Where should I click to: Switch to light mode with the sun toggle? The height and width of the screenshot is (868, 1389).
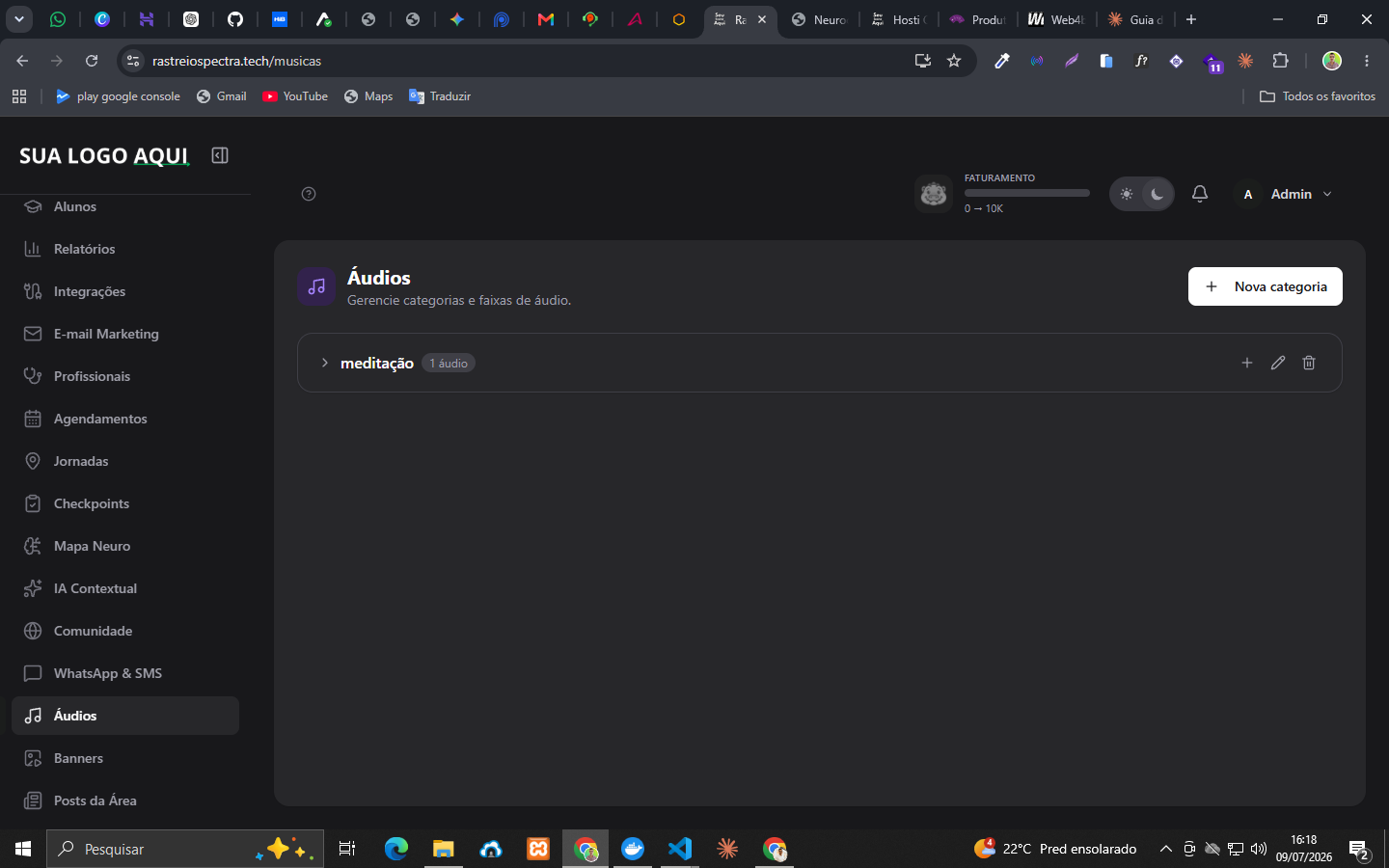[x=1127, y=194]
